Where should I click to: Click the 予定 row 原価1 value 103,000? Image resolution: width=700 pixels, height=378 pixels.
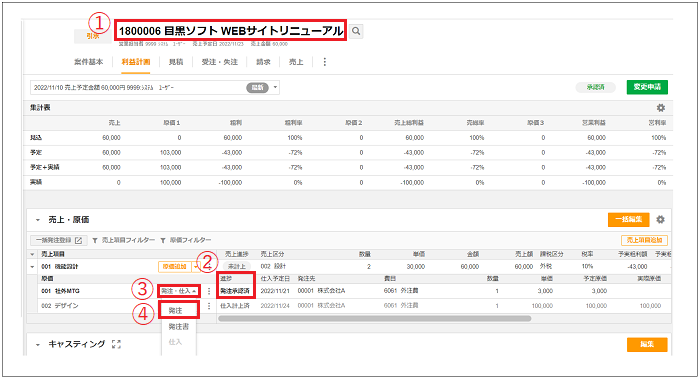point(171,153)
